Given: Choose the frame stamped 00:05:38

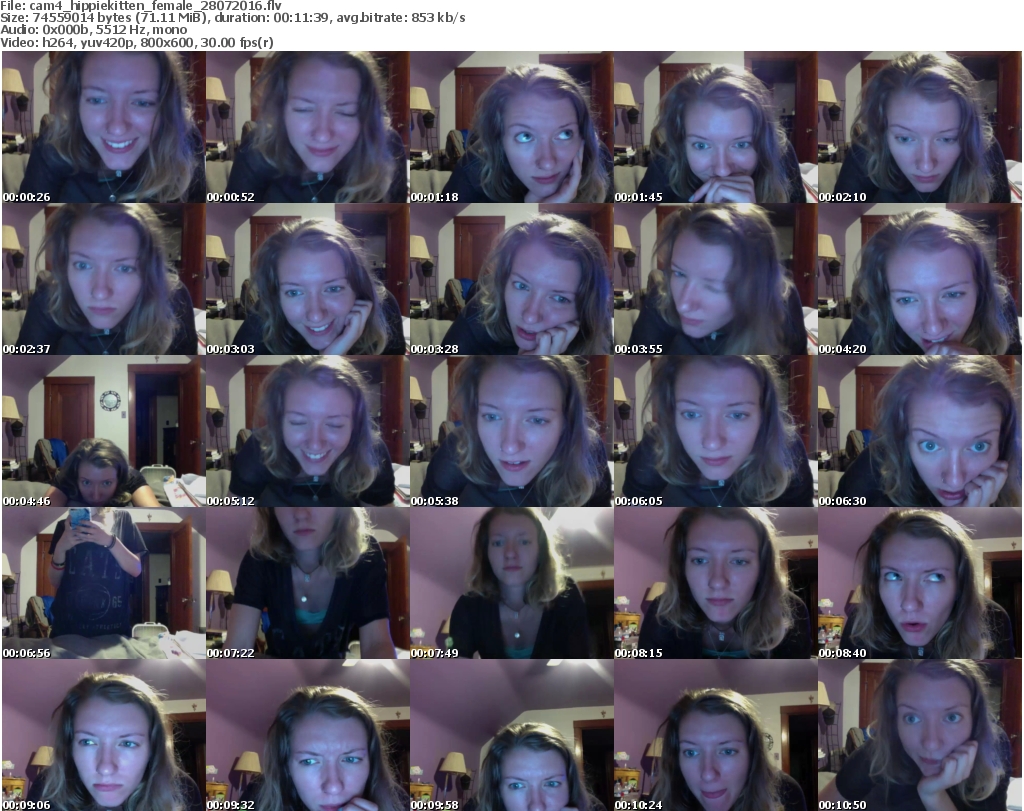Looking at the screenshot, I should pyautogui.click(x=511, y=431).
